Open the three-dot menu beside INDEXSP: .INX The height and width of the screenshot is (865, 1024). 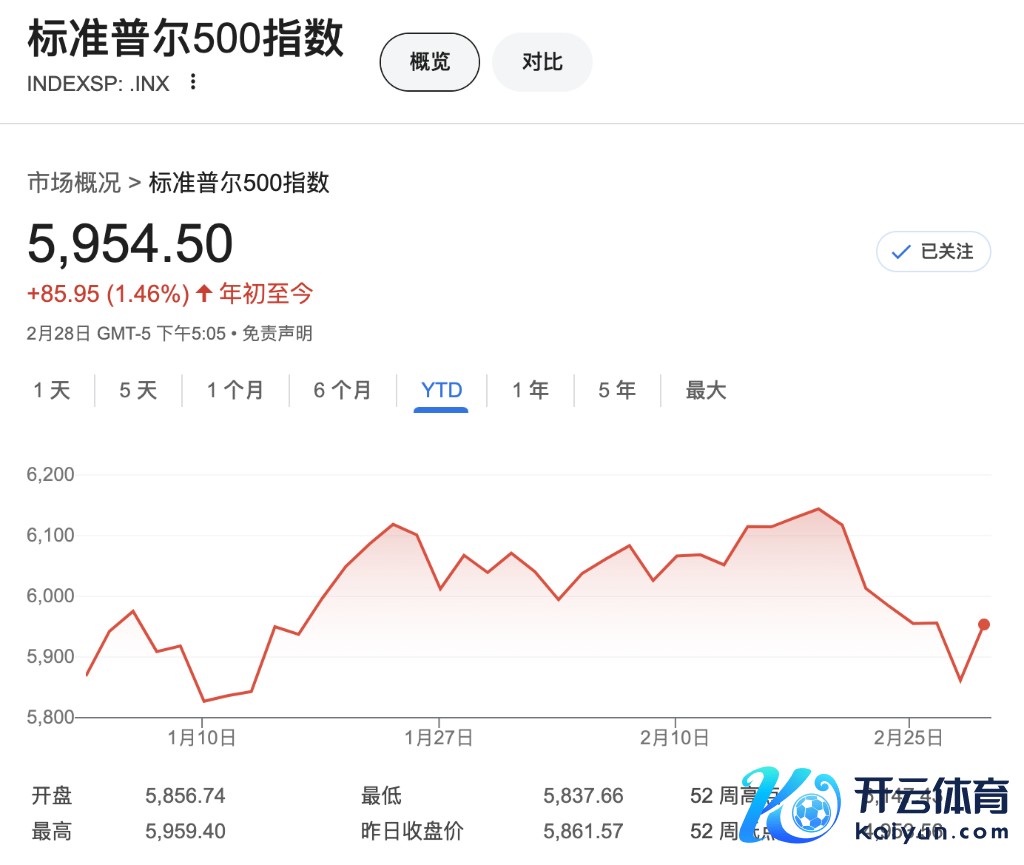pos(193,82)
